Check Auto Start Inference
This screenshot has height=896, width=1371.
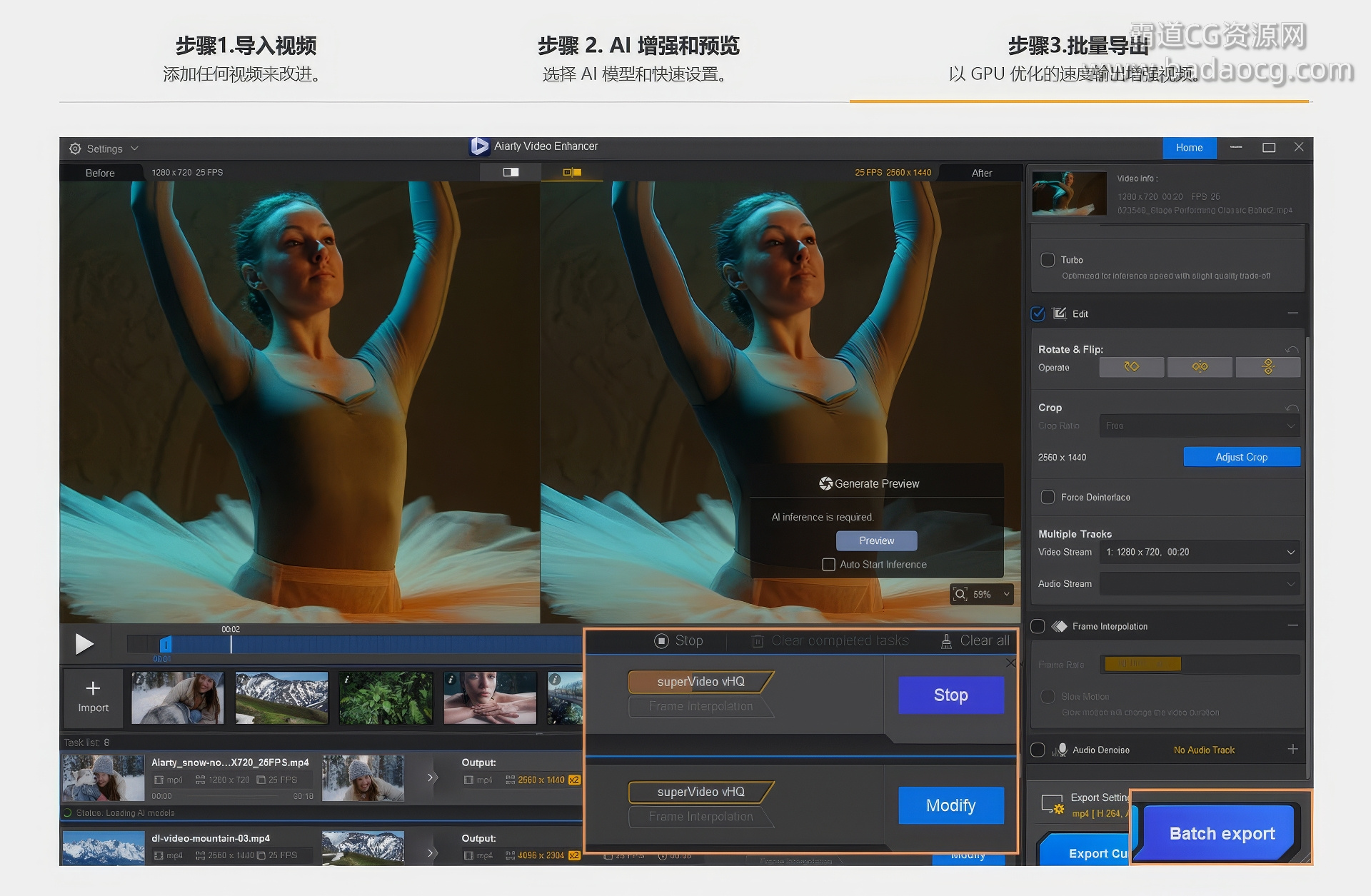pos(828,564)
